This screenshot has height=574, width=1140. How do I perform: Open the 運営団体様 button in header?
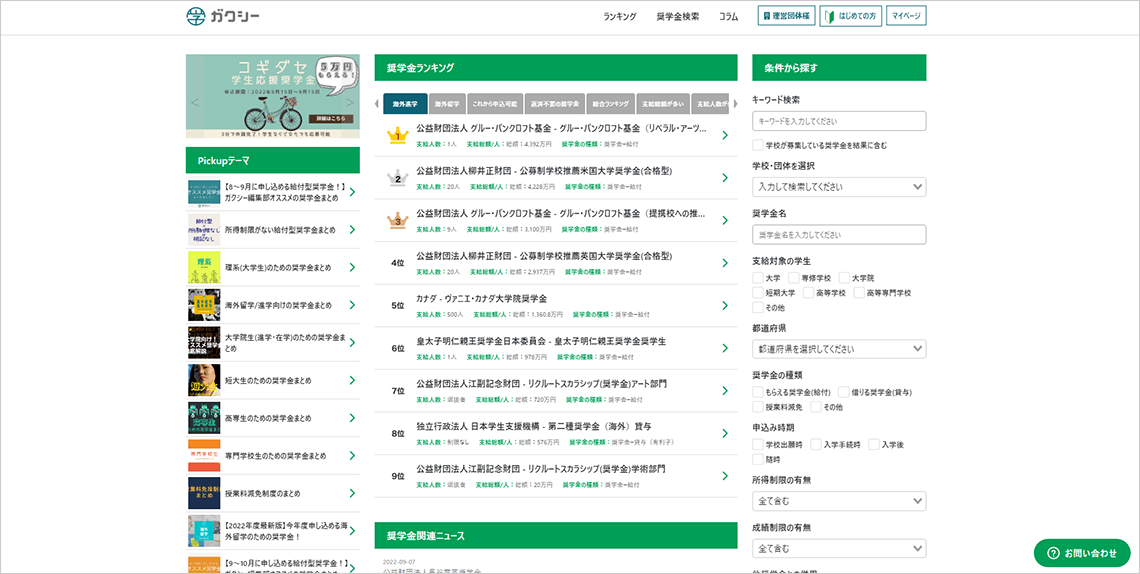[786, 16]
